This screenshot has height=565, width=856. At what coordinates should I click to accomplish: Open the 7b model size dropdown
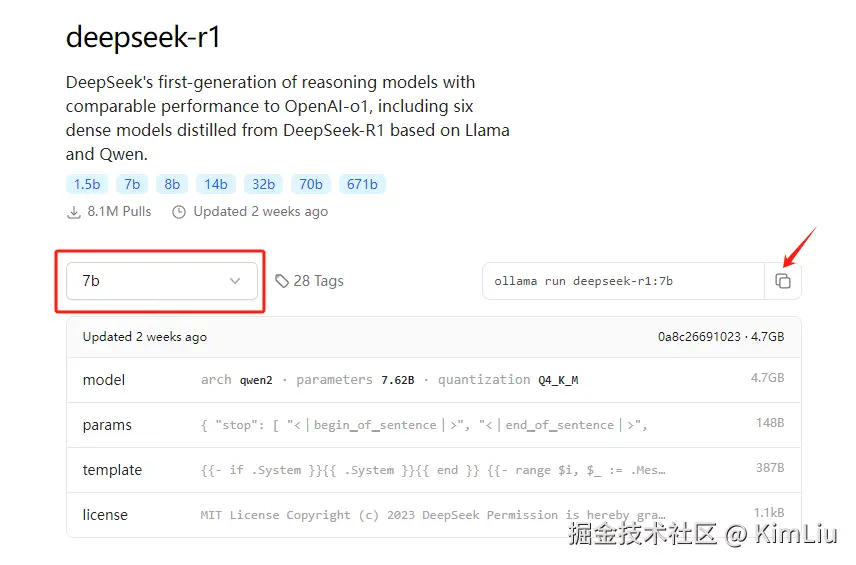162,281
